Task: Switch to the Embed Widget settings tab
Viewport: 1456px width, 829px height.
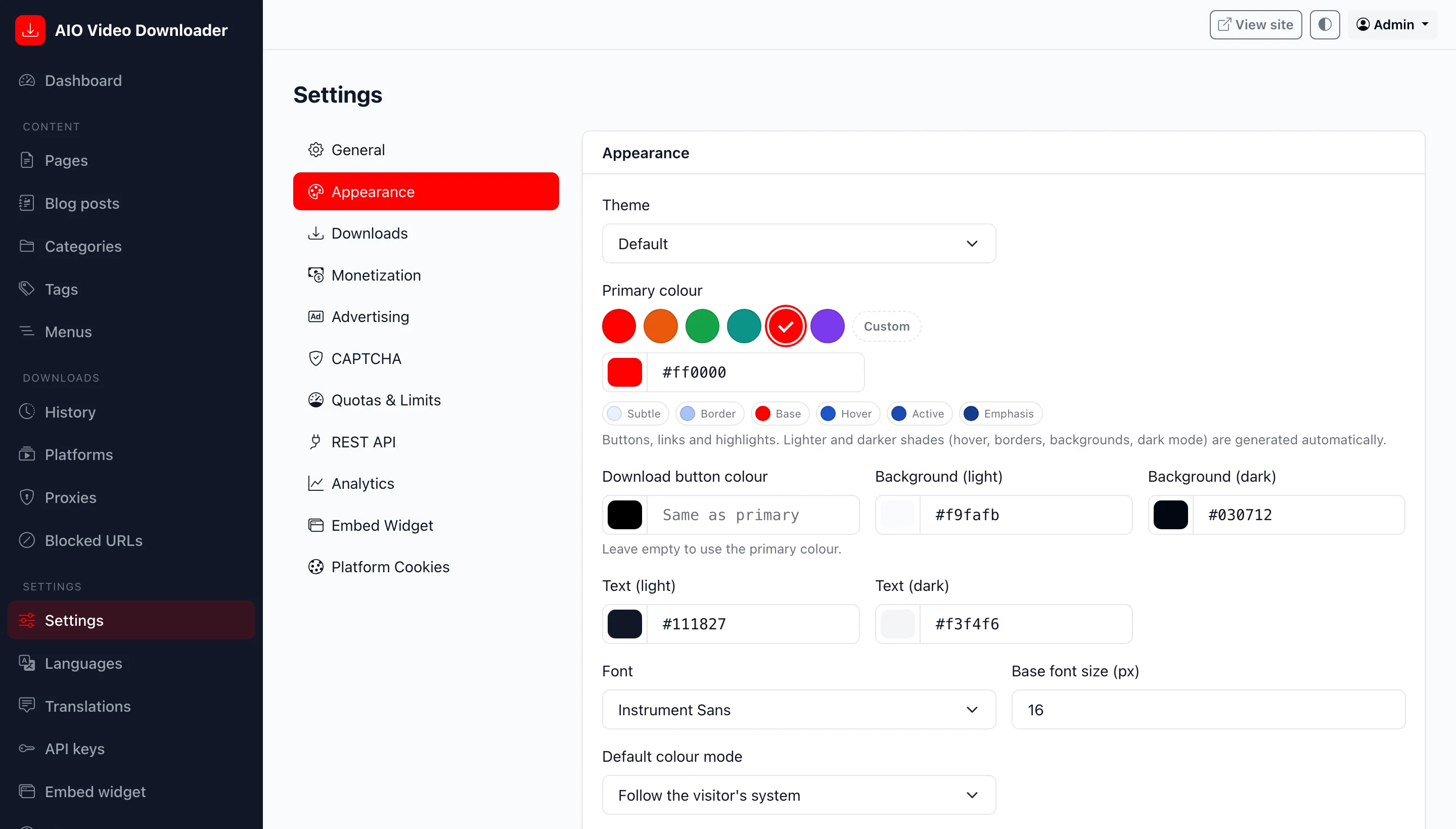Action: (426, 525)
